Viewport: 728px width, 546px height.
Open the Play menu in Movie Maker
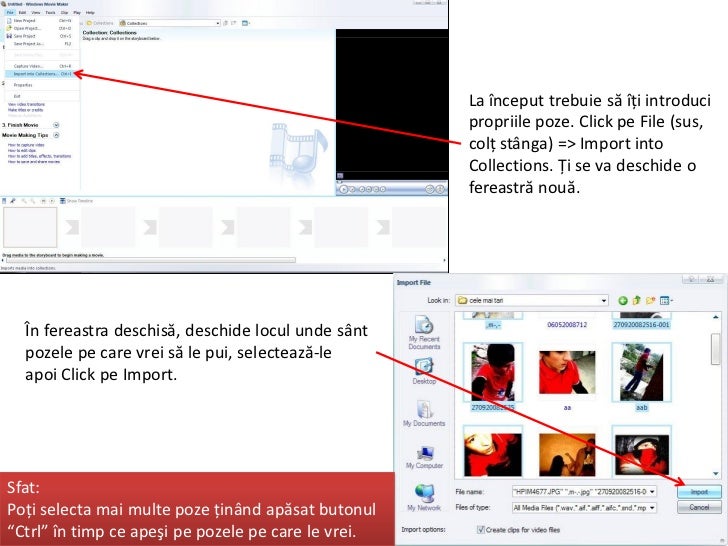point(77,13)
